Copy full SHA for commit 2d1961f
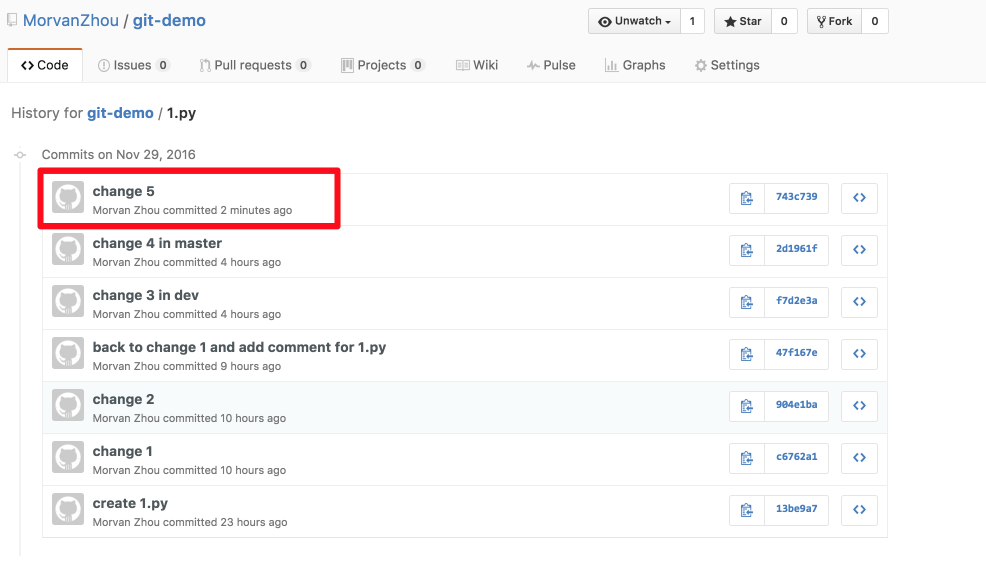 click(x=746, y=250)
